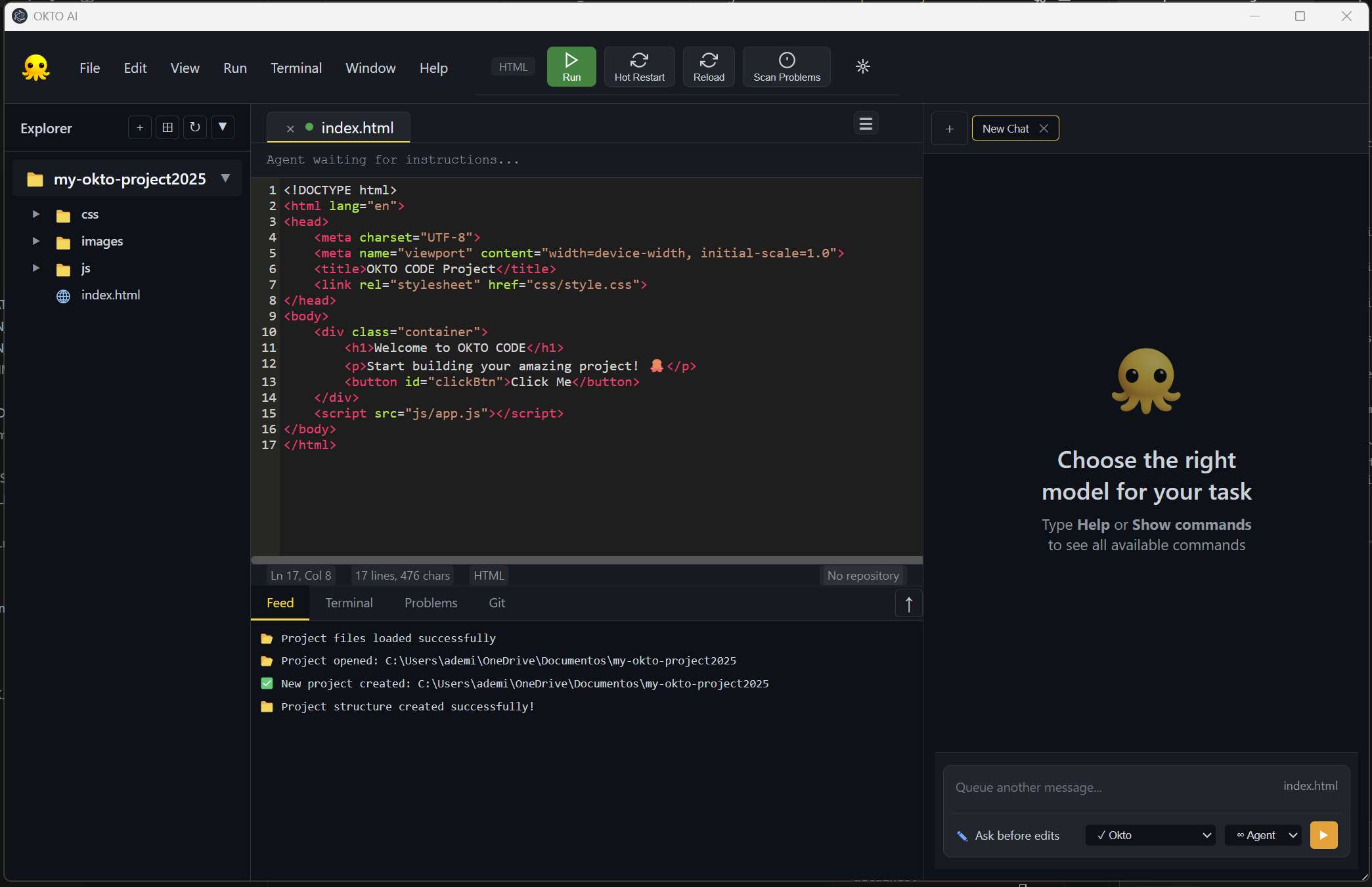Image resolution: width=1372 pixels, height=887 pixels.
Task: Trigger a Hot Restart of the app
Action: coord(639,66)
